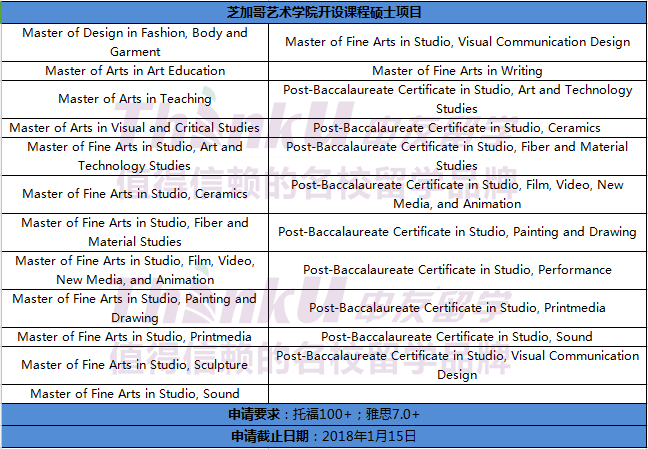Select Post-Baccalaureate Certificate, Visual Communication Design cell
This screenshot has width=648, height=449.
click(457, 365)
